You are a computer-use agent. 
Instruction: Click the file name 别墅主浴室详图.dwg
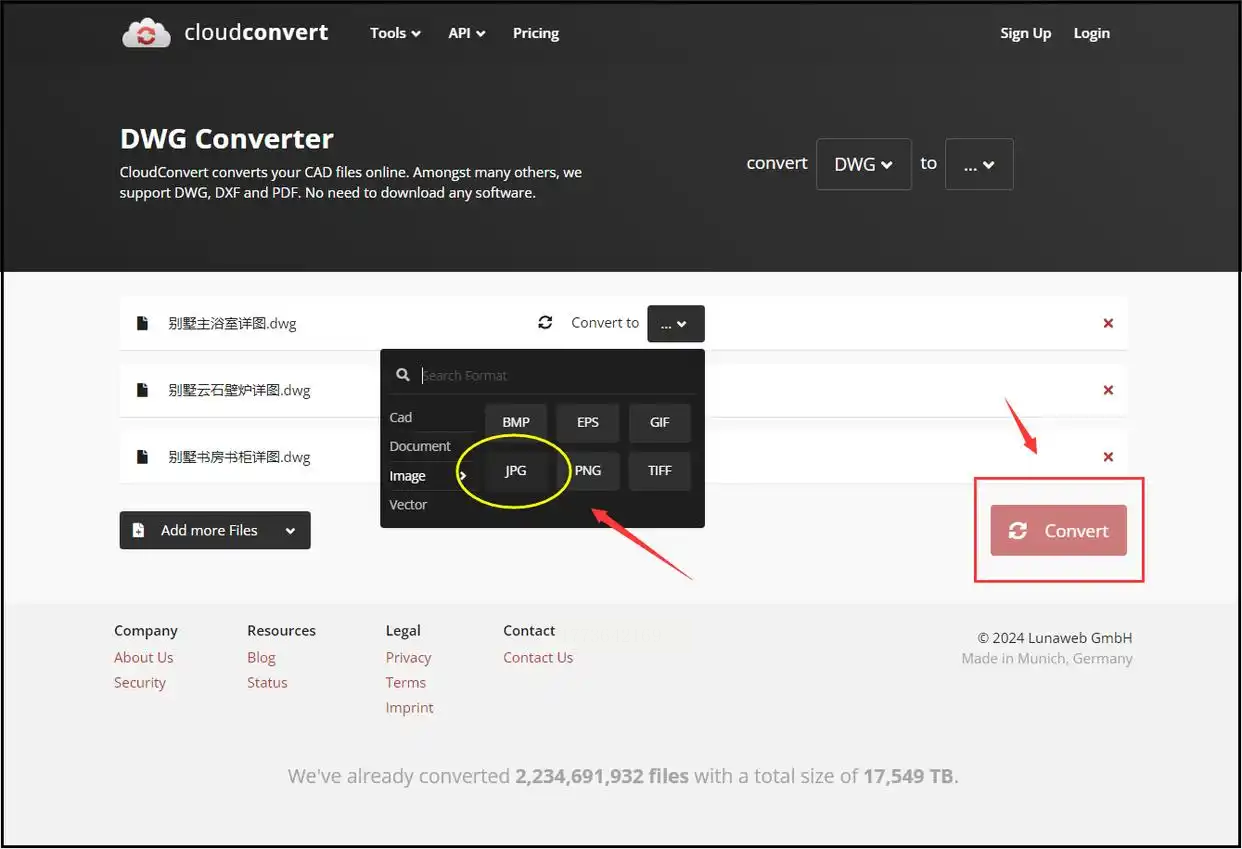click(x=232, y=323)
